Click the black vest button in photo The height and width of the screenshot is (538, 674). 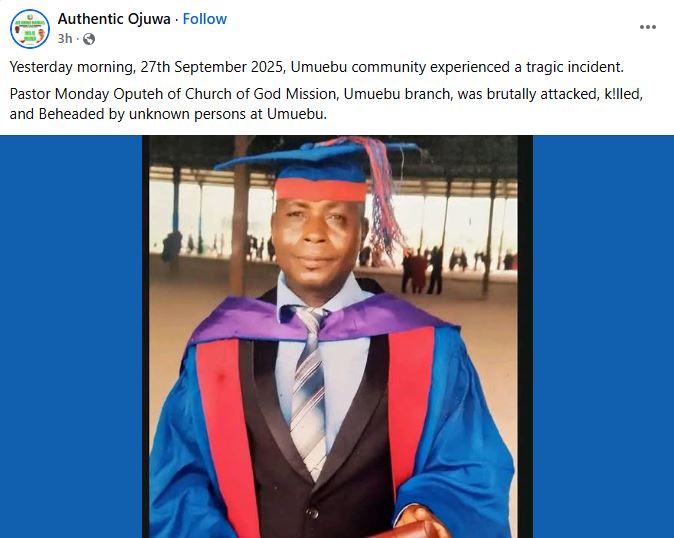click(x=312, y=513)
